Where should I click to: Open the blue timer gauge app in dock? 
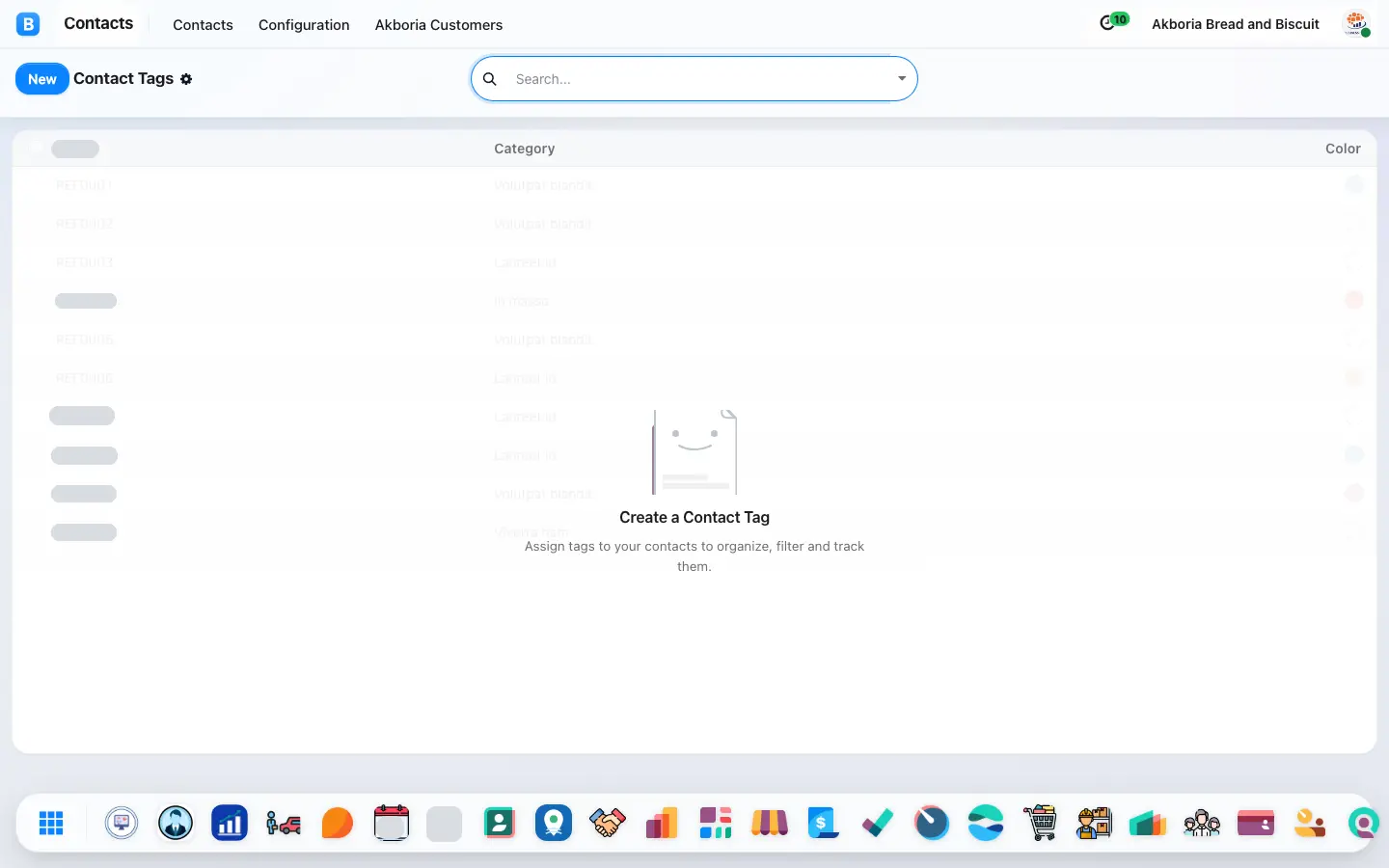click(932, 823)
